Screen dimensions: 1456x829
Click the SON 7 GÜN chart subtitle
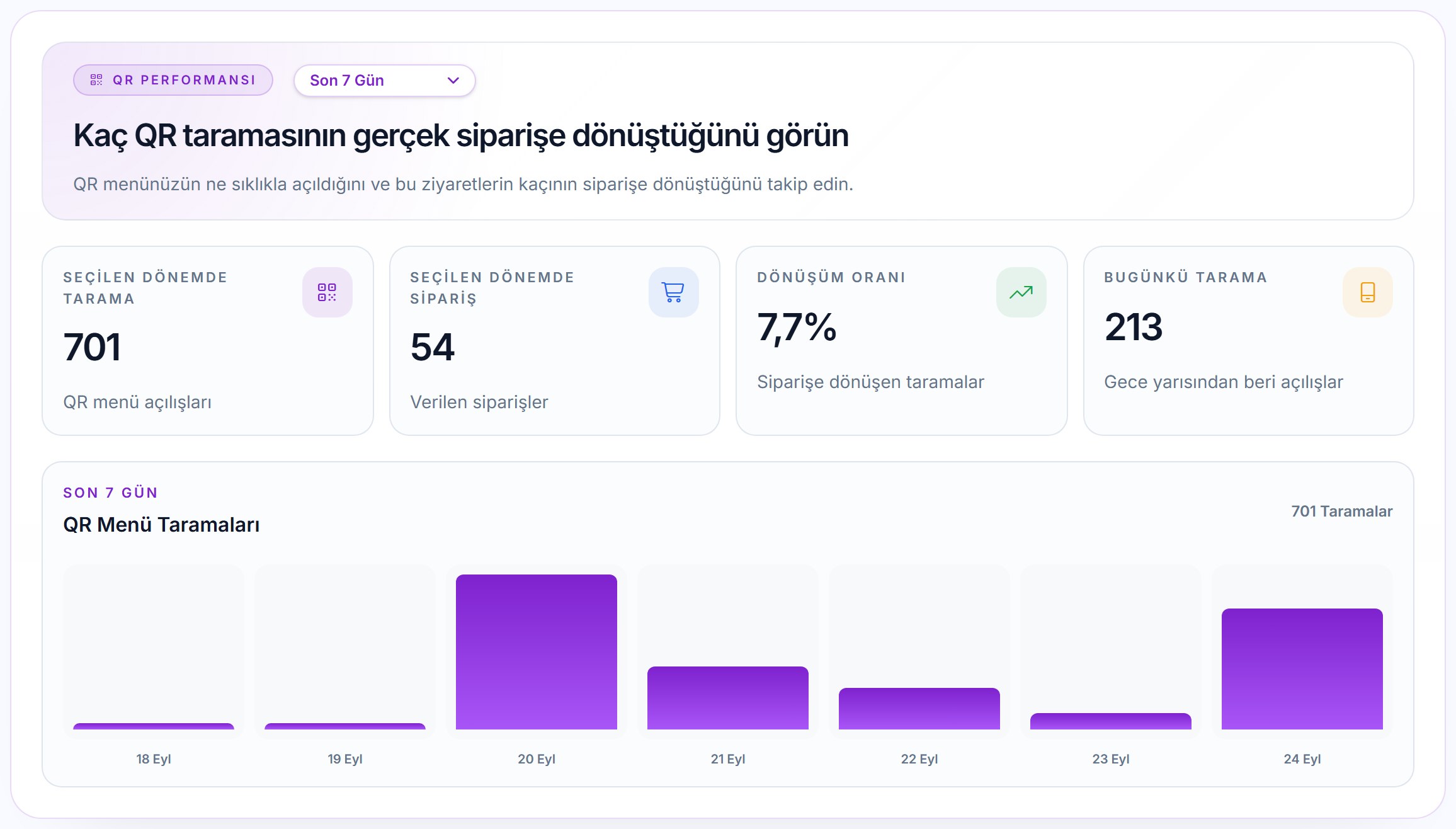[x=110, y=493]
